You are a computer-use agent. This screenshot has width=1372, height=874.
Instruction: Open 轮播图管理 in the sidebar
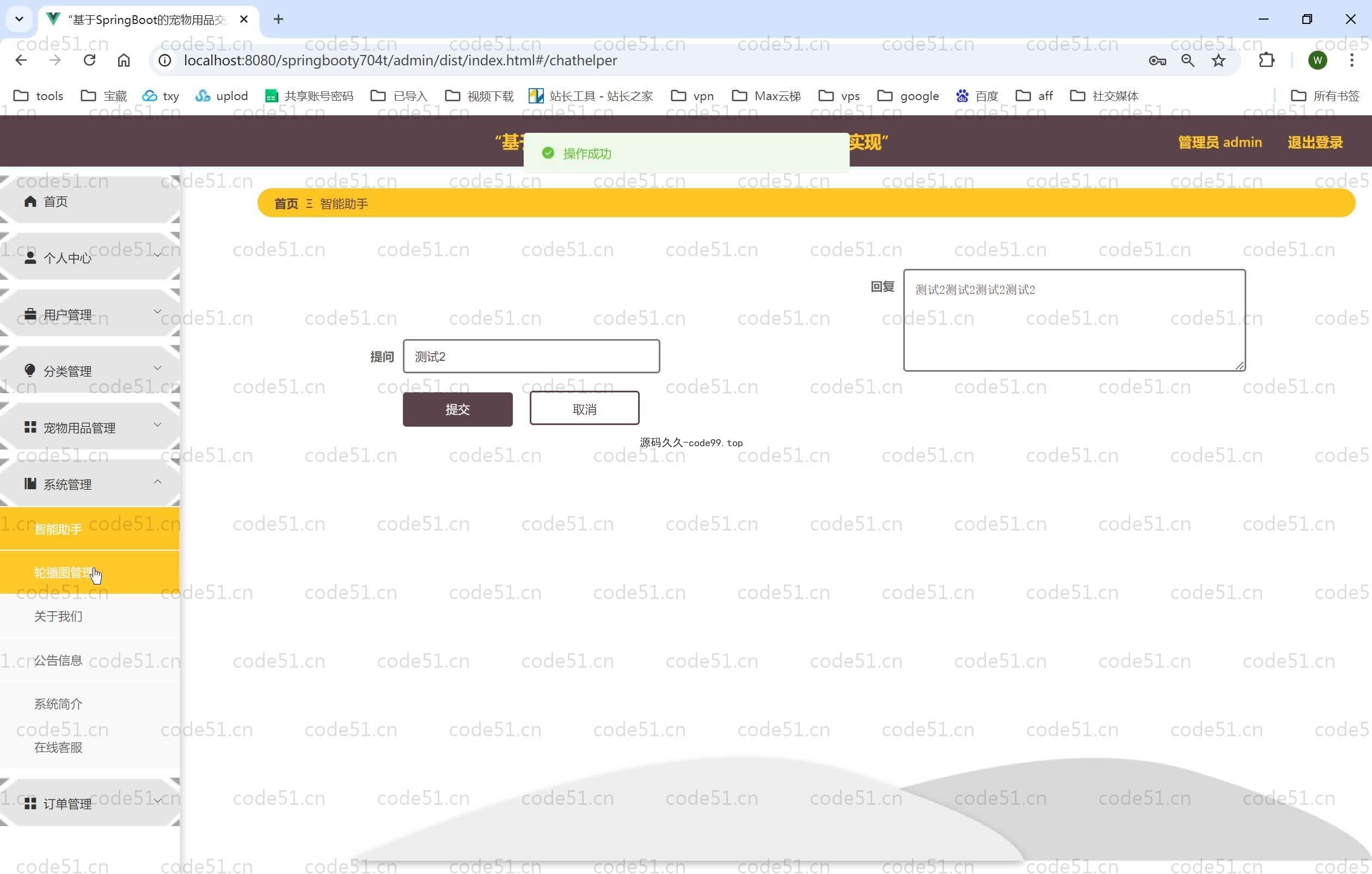point(89,572)
